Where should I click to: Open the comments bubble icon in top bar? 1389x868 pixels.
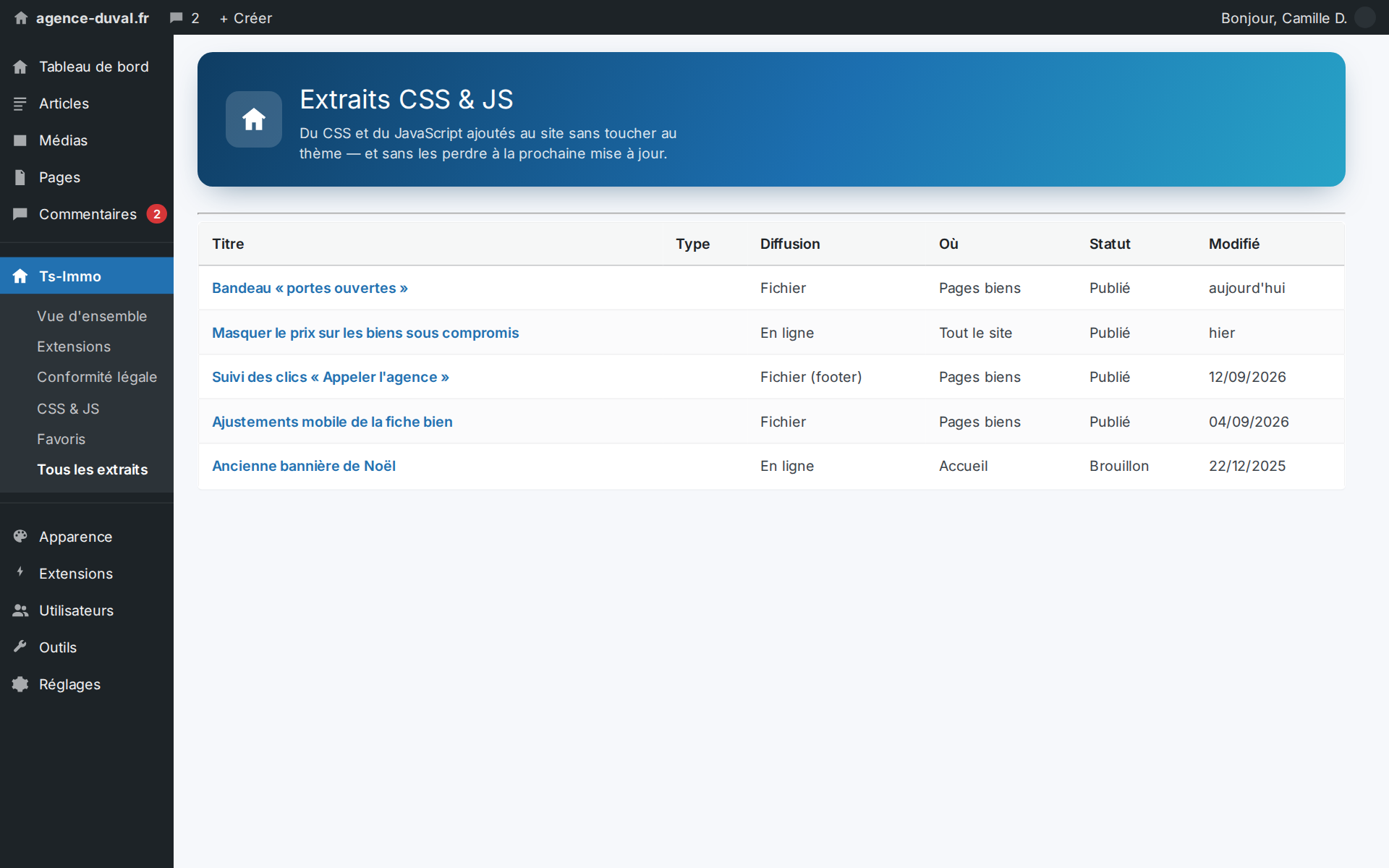(x=176, y=18)
